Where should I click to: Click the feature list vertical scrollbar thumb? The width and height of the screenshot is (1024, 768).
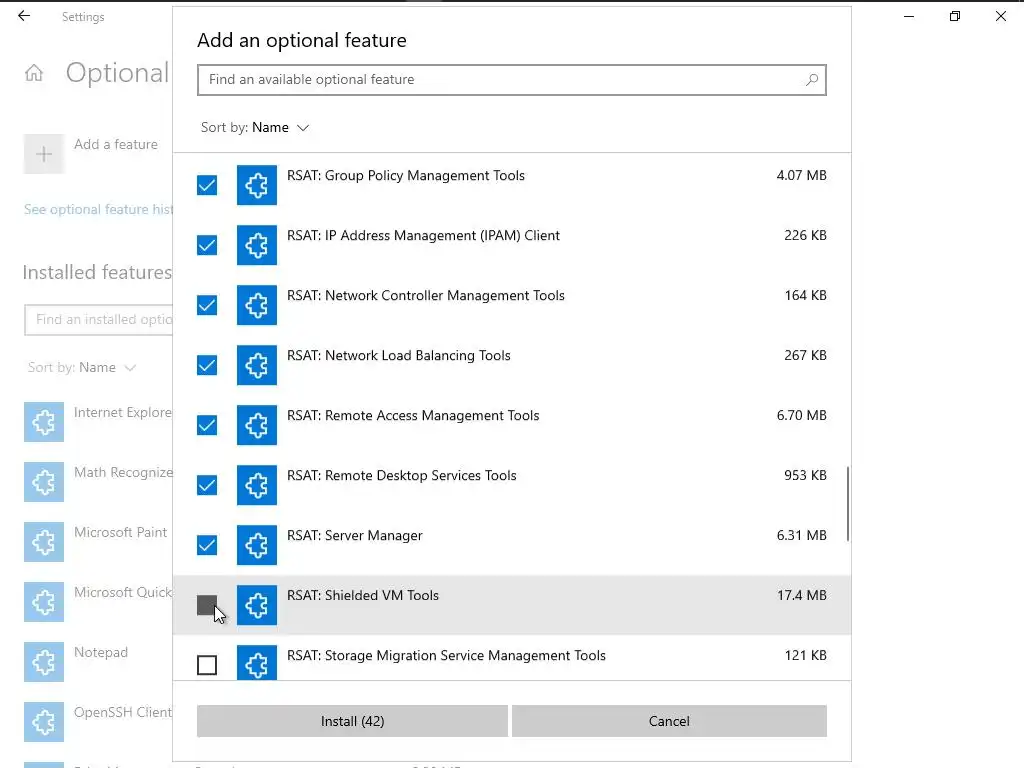pos(848,503)
